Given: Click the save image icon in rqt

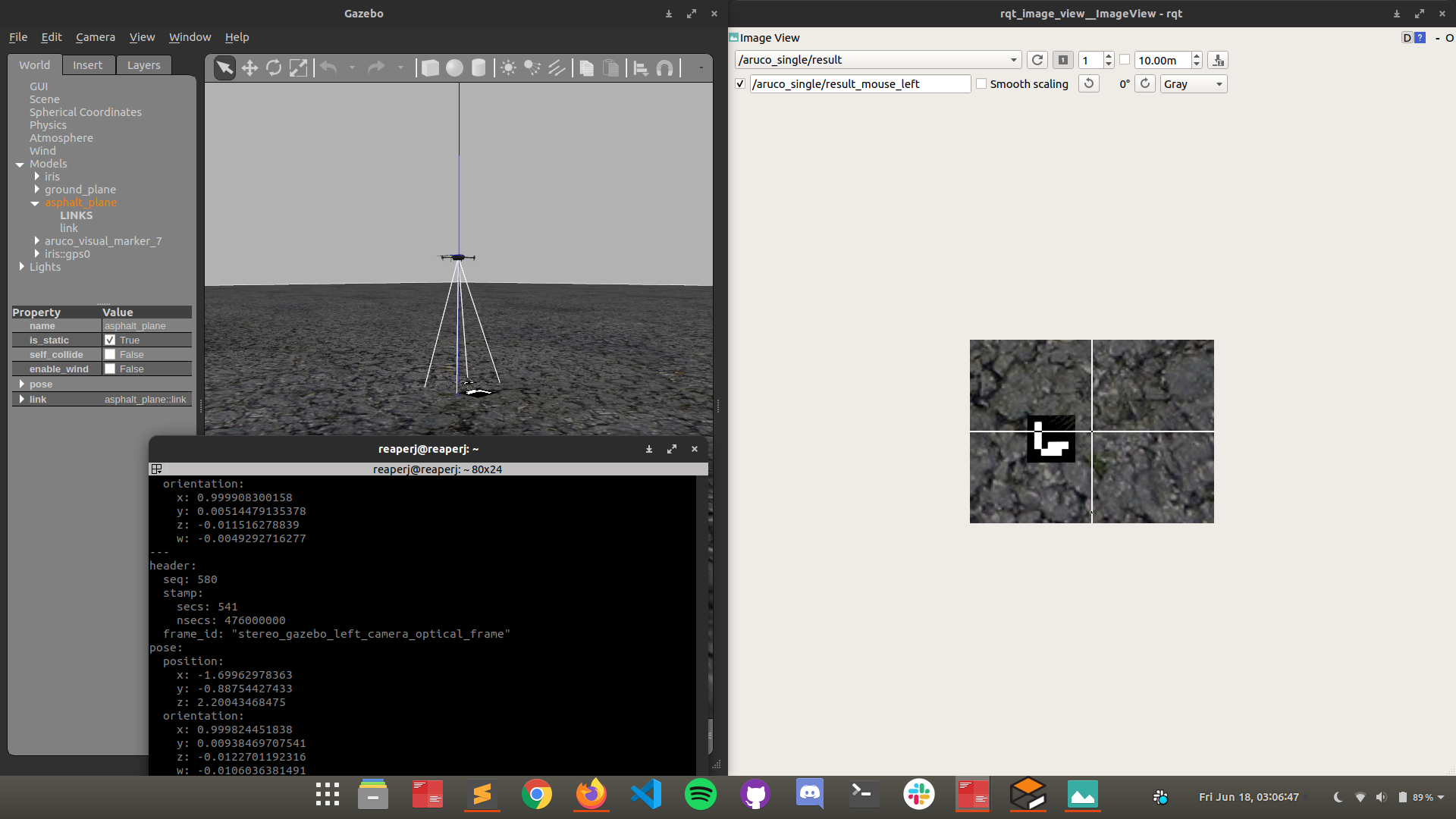Looking at the screenshot, I should [x=1218, y=61].
